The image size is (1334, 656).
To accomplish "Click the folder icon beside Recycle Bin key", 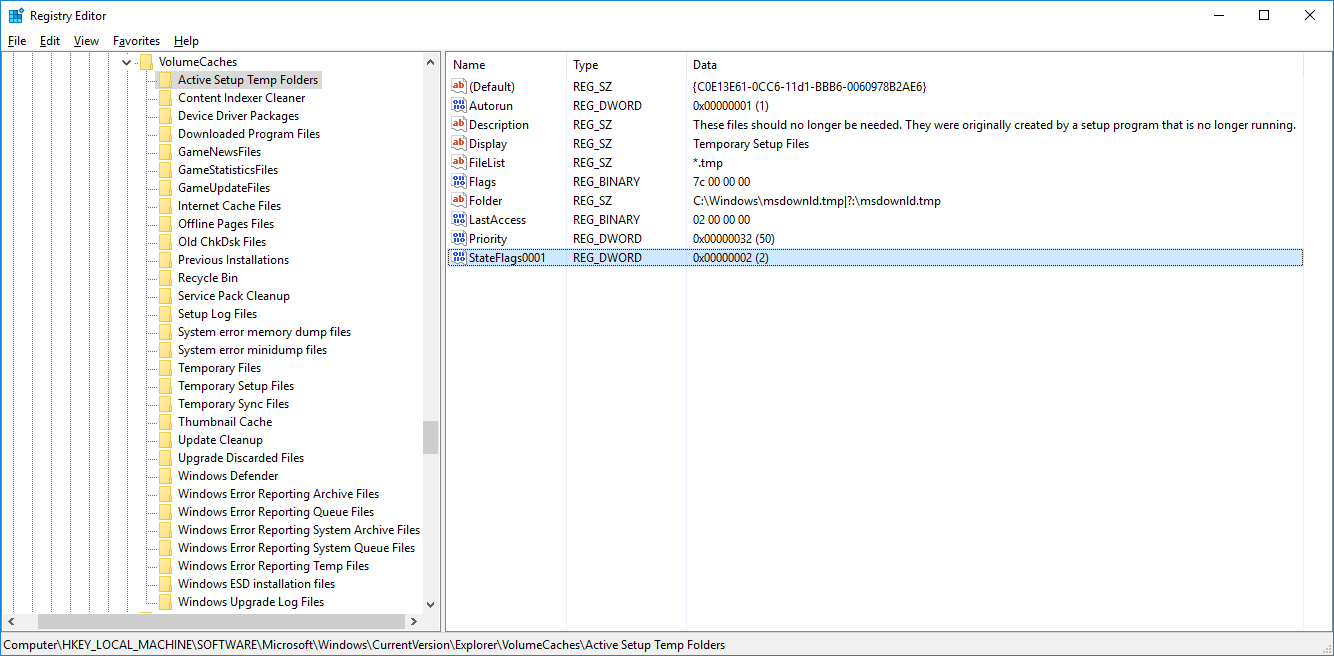I will pyautogui.click(x=165, y=278).
